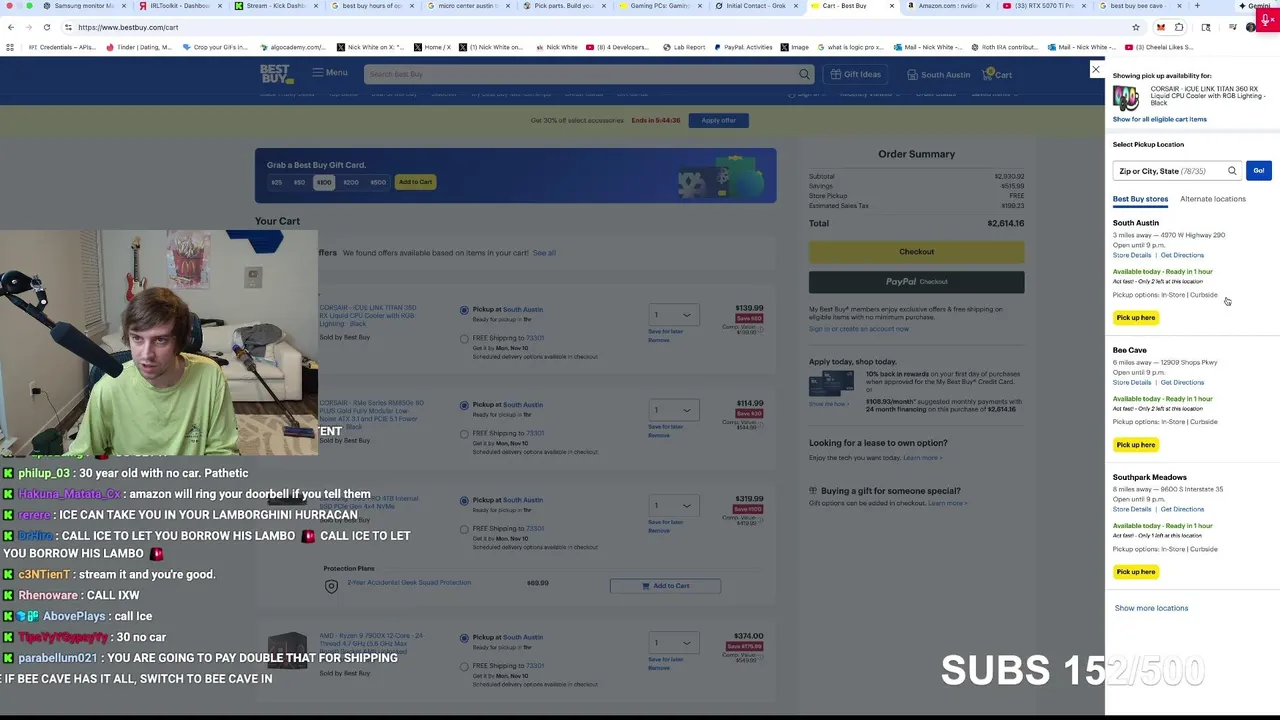The height and width of the screenshot is (720, 1280).
Task: Open the Home / X bookmark
Action: point(431,47)
